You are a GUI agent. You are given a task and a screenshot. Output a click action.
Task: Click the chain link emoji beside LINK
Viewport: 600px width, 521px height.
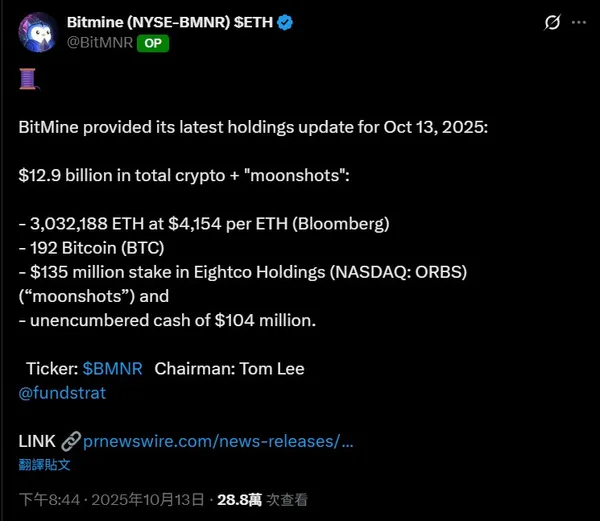click(x=70, y=441)
